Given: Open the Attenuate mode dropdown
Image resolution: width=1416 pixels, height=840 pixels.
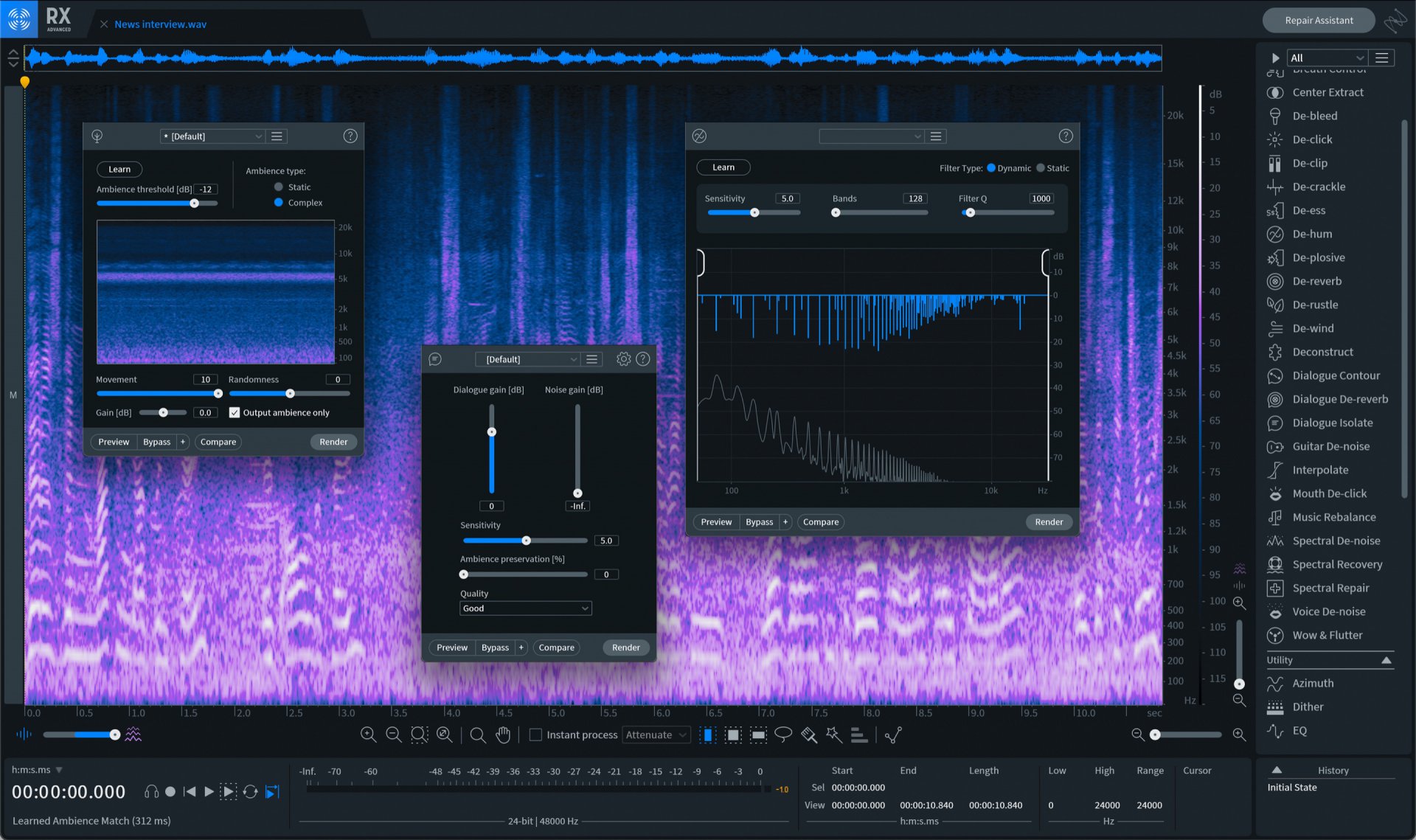Looking at the screenshot, I should (656, 735).
